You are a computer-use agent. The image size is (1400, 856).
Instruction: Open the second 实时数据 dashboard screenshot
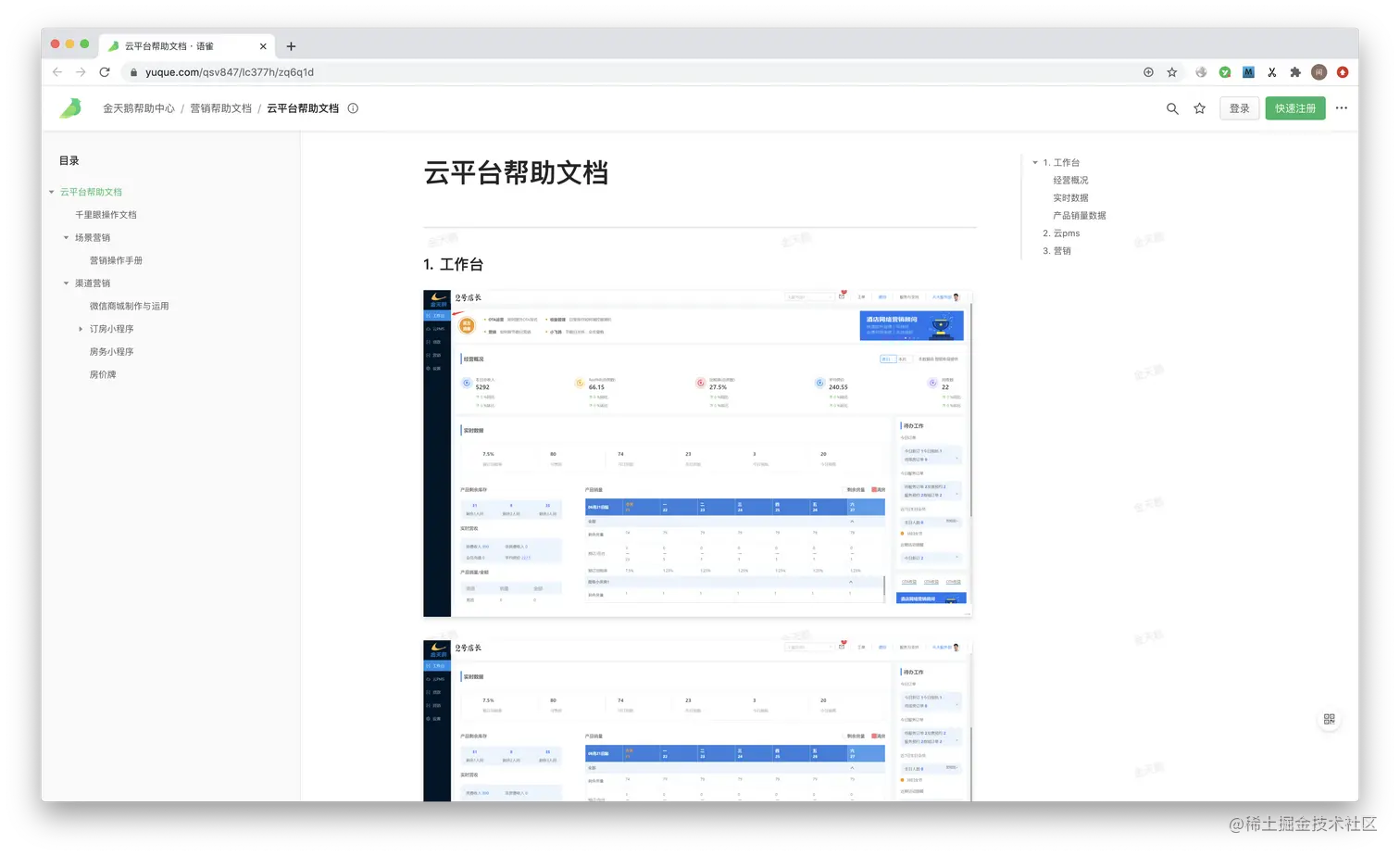tap(698, 720)
